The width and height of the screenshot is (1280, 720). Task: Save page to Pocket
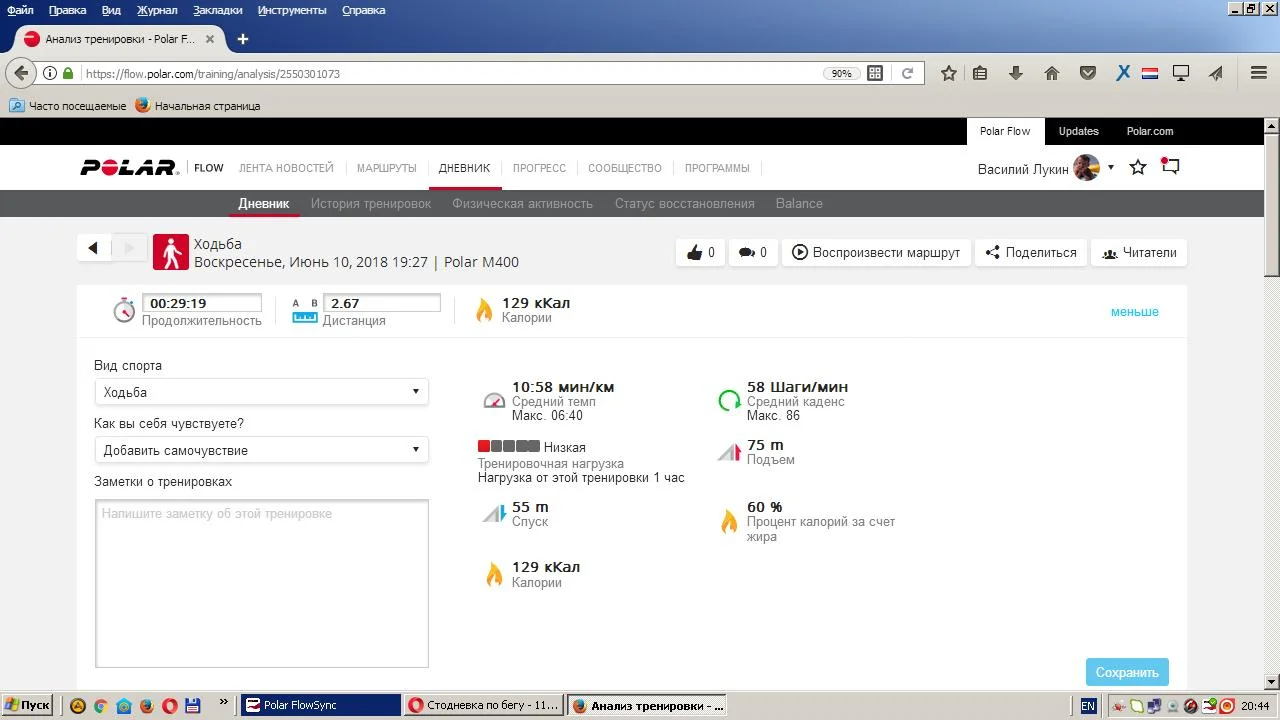(1088, 73)
